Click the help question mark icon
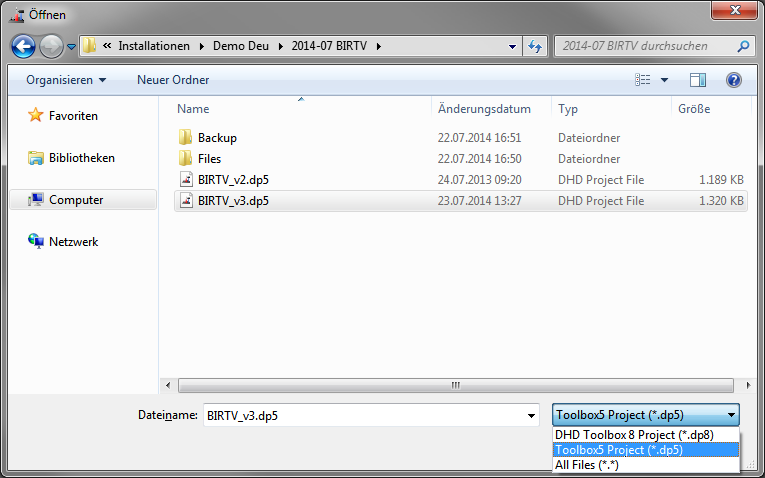The image size is (765, 478). (733, 80)
